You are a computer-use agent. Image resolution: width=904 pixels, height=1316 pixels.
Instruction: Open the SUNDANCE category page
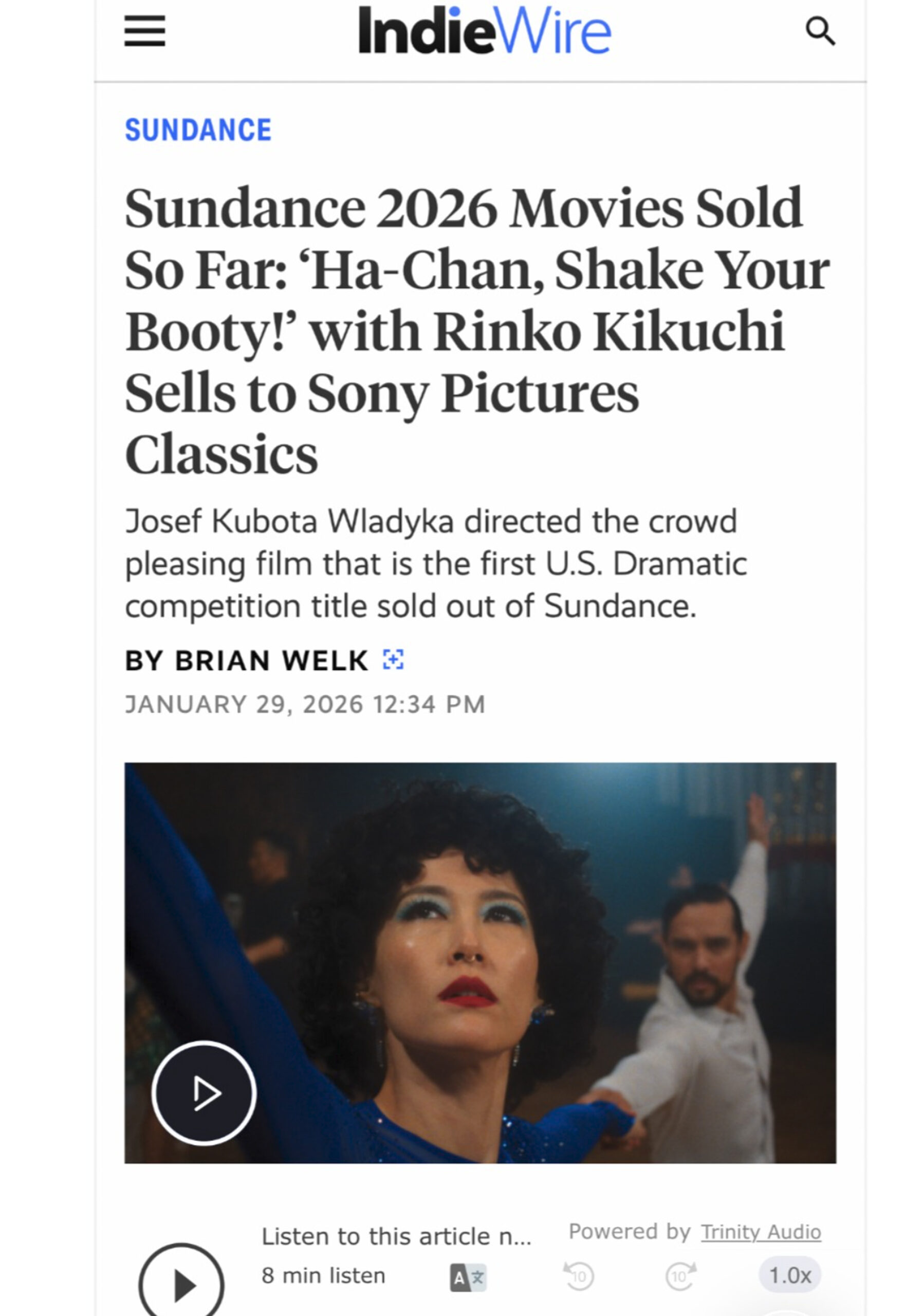click(199, 130)
